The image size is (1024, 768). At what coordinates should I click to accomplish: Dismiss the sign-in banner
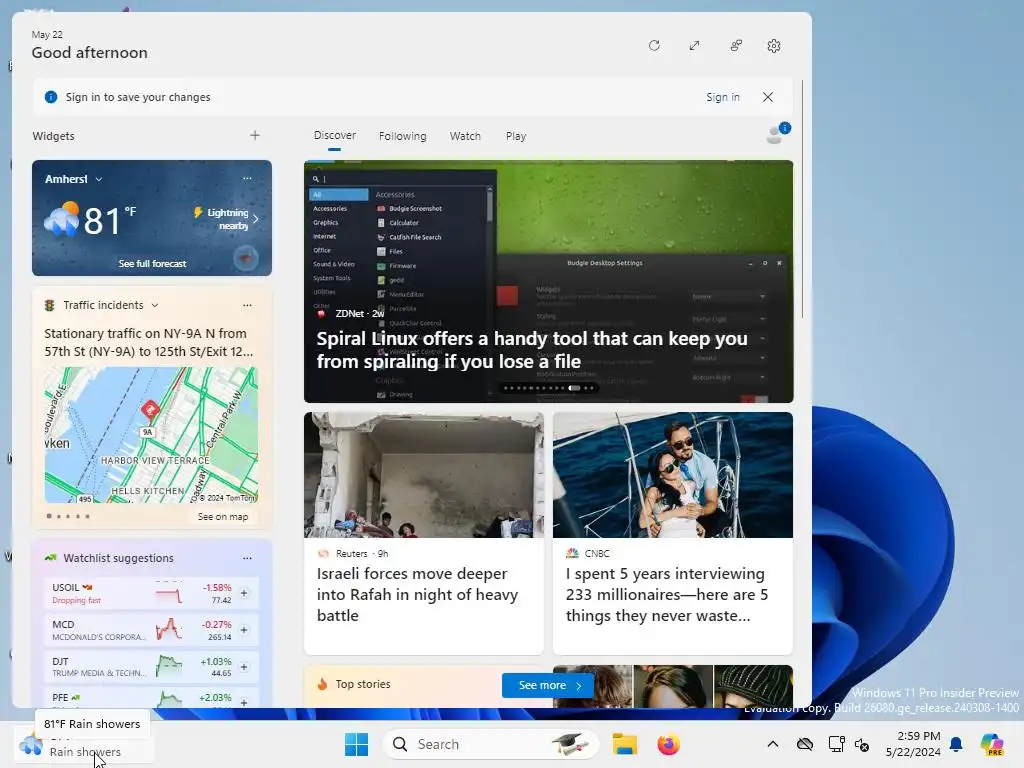768,97
